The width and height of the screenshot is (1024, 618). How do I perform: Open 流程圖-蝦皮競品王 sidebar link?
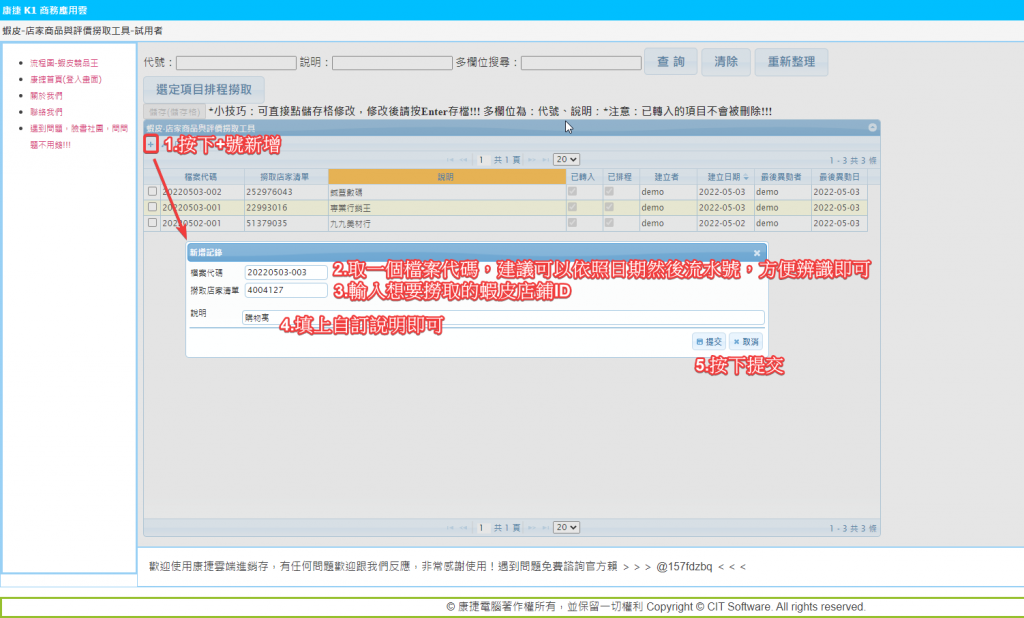coord(63,63)
